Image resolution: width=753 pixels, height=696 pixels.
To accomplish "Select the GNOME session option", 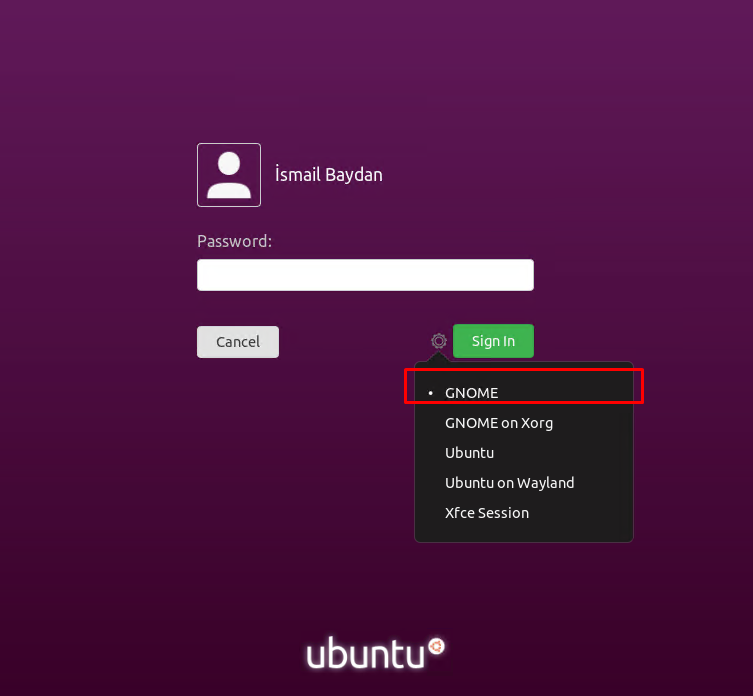I will pyautogui.click(x=523, y=393).
